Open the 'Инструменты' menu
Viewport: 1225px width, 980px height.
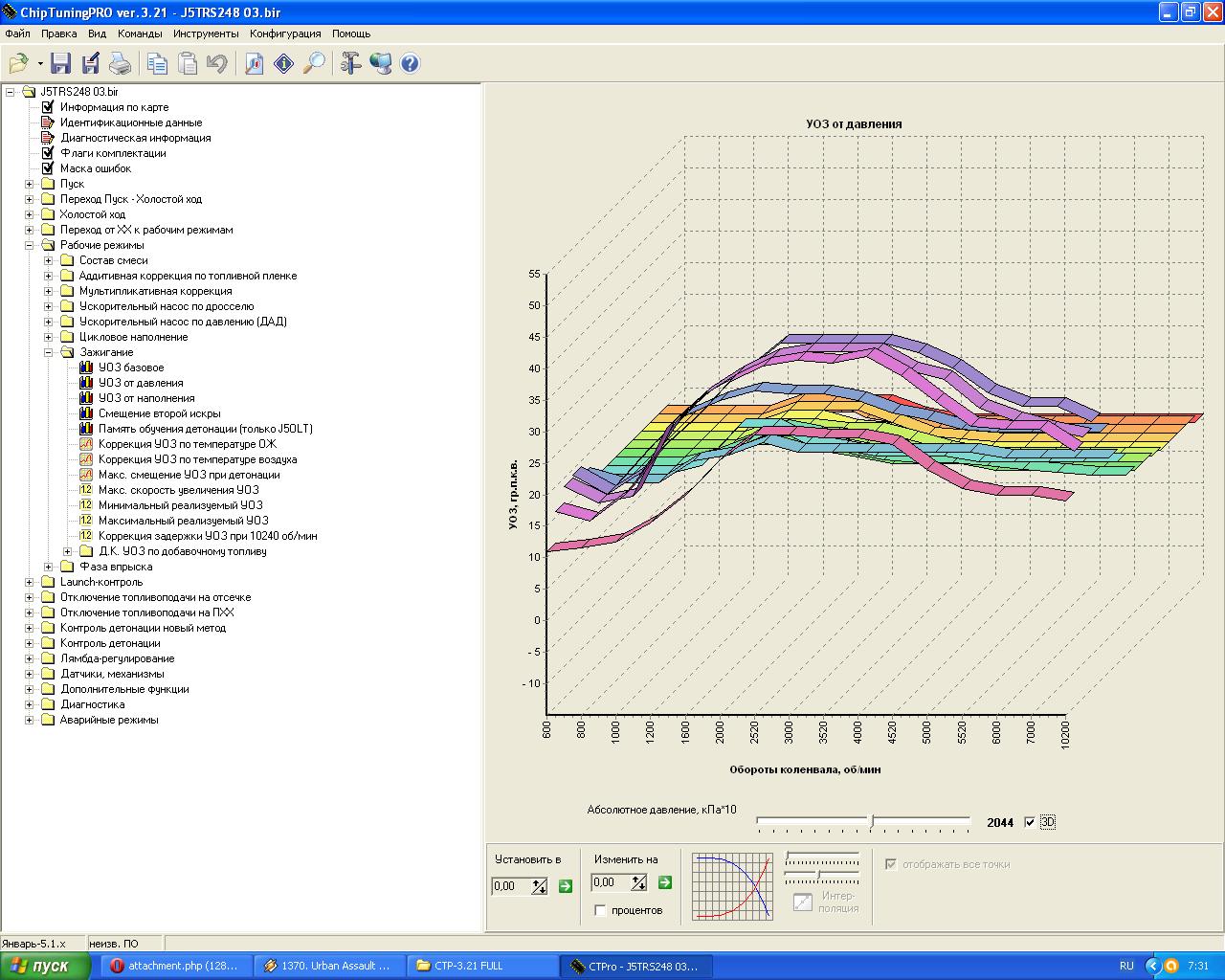click(206, 33)
